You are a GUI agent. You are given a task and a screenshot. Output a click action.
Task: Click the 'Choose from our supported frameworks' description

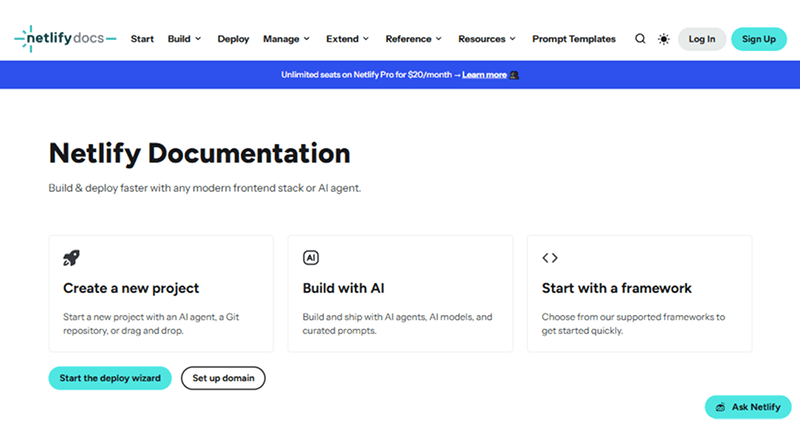point(633,324)
